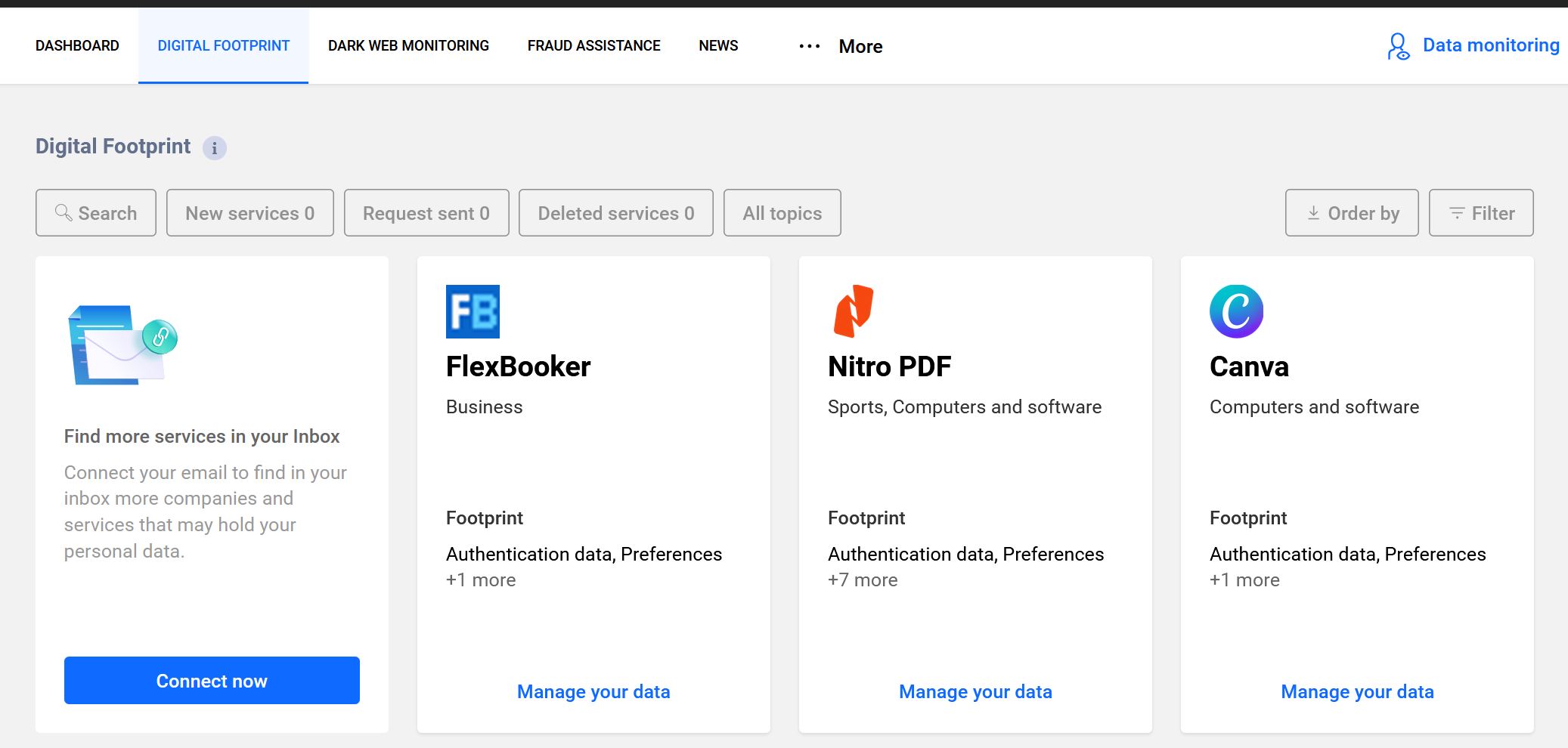Expand the All topics dropdown
The width and height of the screenshot is (1568, 748).
[x=782, y=213]
